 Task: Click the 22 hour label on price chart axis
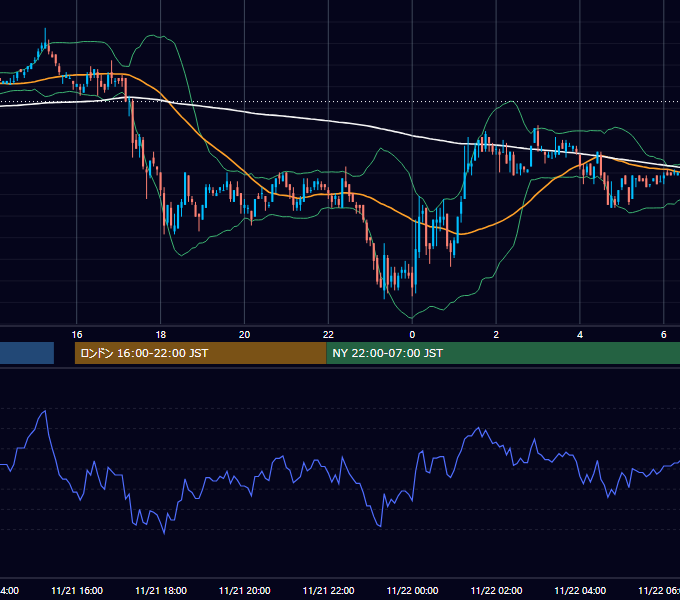tap(328, 335)
